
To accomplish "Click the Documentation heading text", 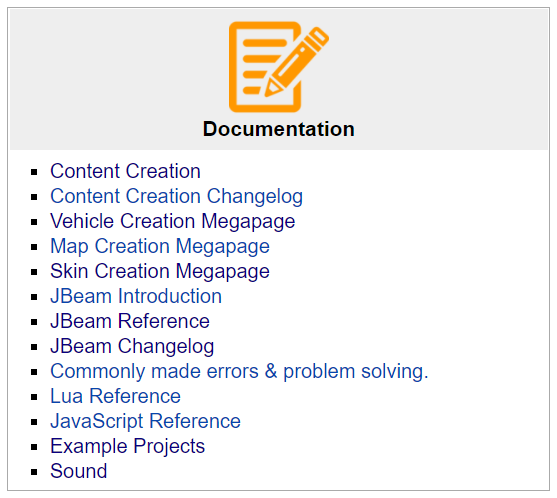I will click(278, 129).
